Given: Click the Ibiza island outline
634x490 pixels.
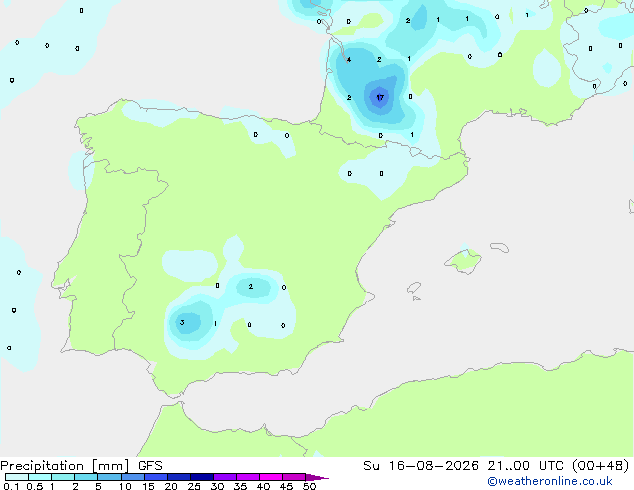Looking at the screenshot, I should click(x=414, y=288).
